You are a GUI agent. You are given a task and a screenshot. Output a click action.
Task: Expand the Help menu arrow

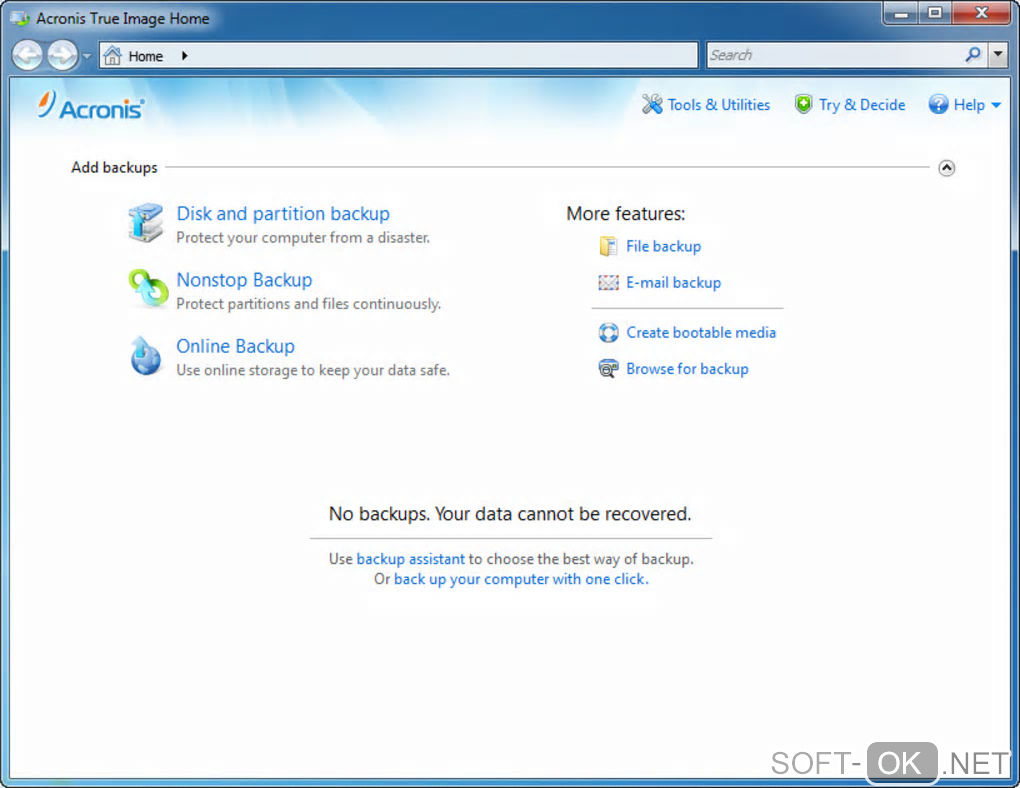tap(996, 105)
